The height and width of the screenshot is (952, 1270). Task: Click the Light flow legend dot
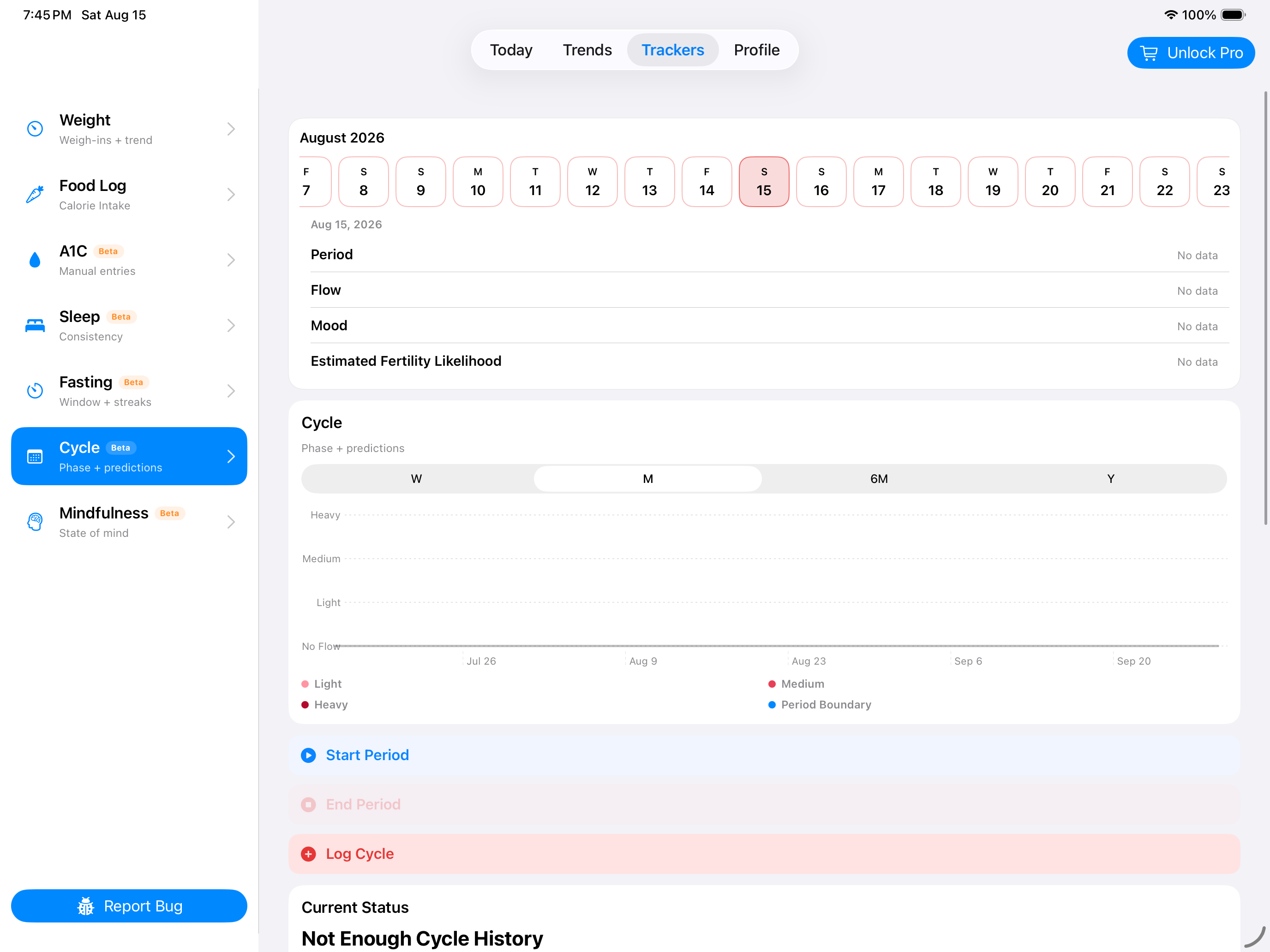[305, 684]
